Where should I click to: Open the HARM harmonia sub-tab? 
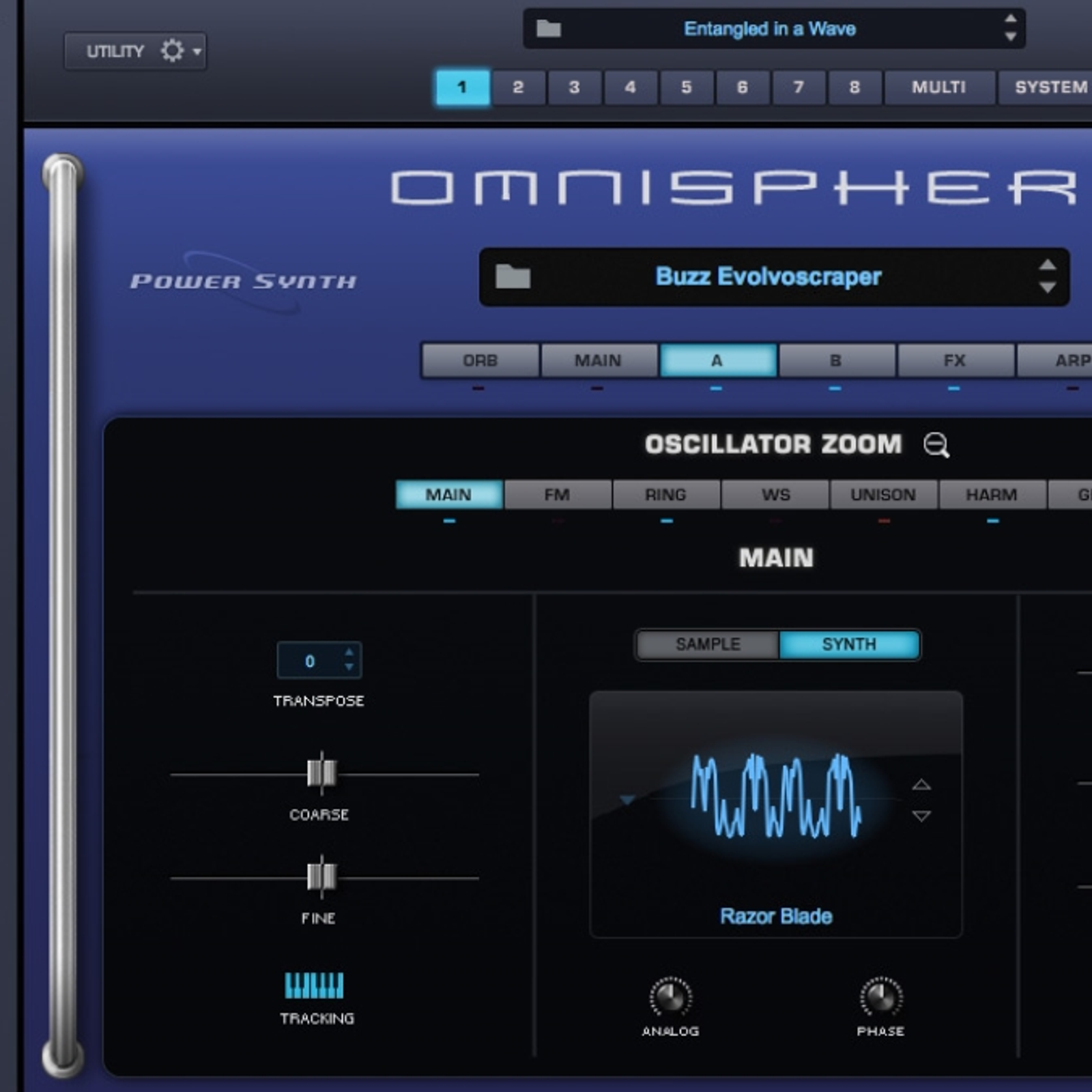point(992,494)
